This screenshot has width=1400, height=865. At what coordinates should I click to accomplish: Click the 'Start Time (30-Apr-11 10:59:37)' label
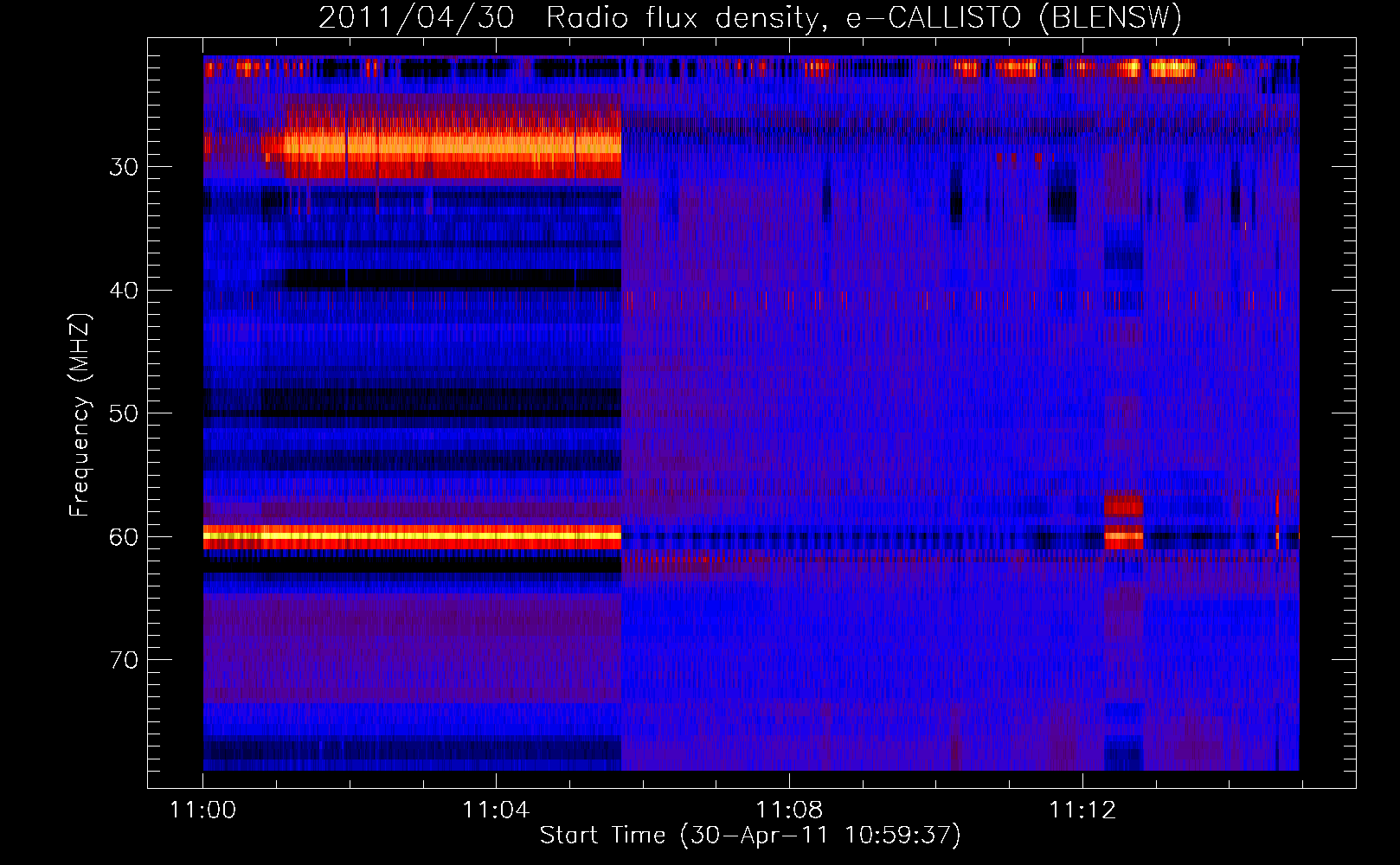point(750,836)
